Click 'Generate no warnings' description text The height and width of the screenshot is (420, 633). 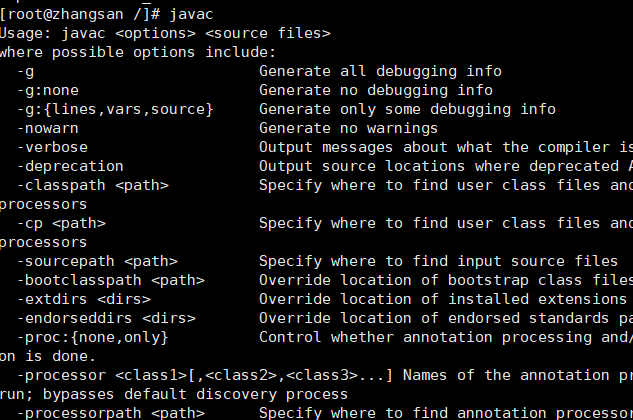(x=348, y=128)
